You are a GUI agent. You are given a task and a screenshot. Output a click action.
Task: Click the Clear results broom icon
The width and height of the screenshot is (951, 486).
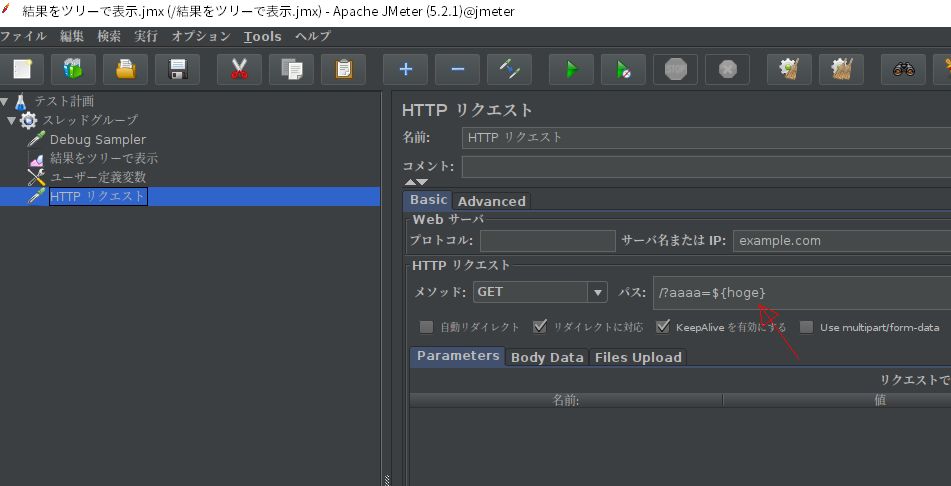pos(789,69)
